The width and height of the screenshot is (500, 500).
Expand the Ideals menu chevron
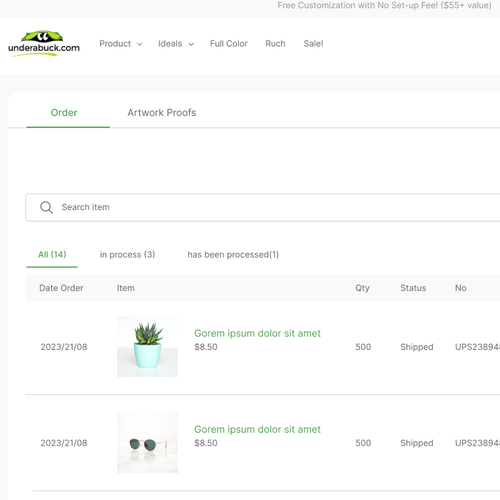191,44
